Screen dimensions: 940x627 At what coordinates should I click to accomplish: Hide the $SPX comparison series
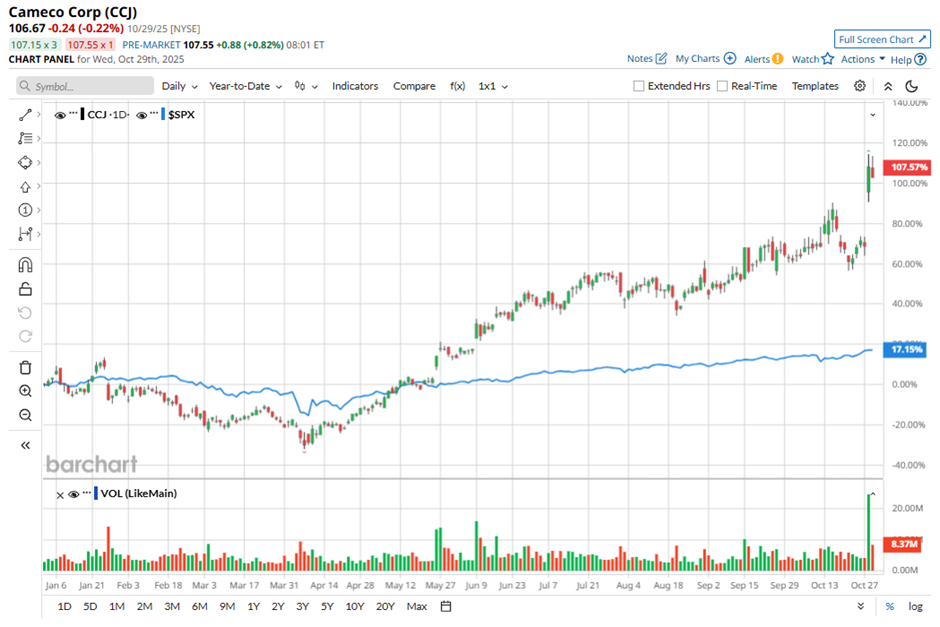pos(141,115)
